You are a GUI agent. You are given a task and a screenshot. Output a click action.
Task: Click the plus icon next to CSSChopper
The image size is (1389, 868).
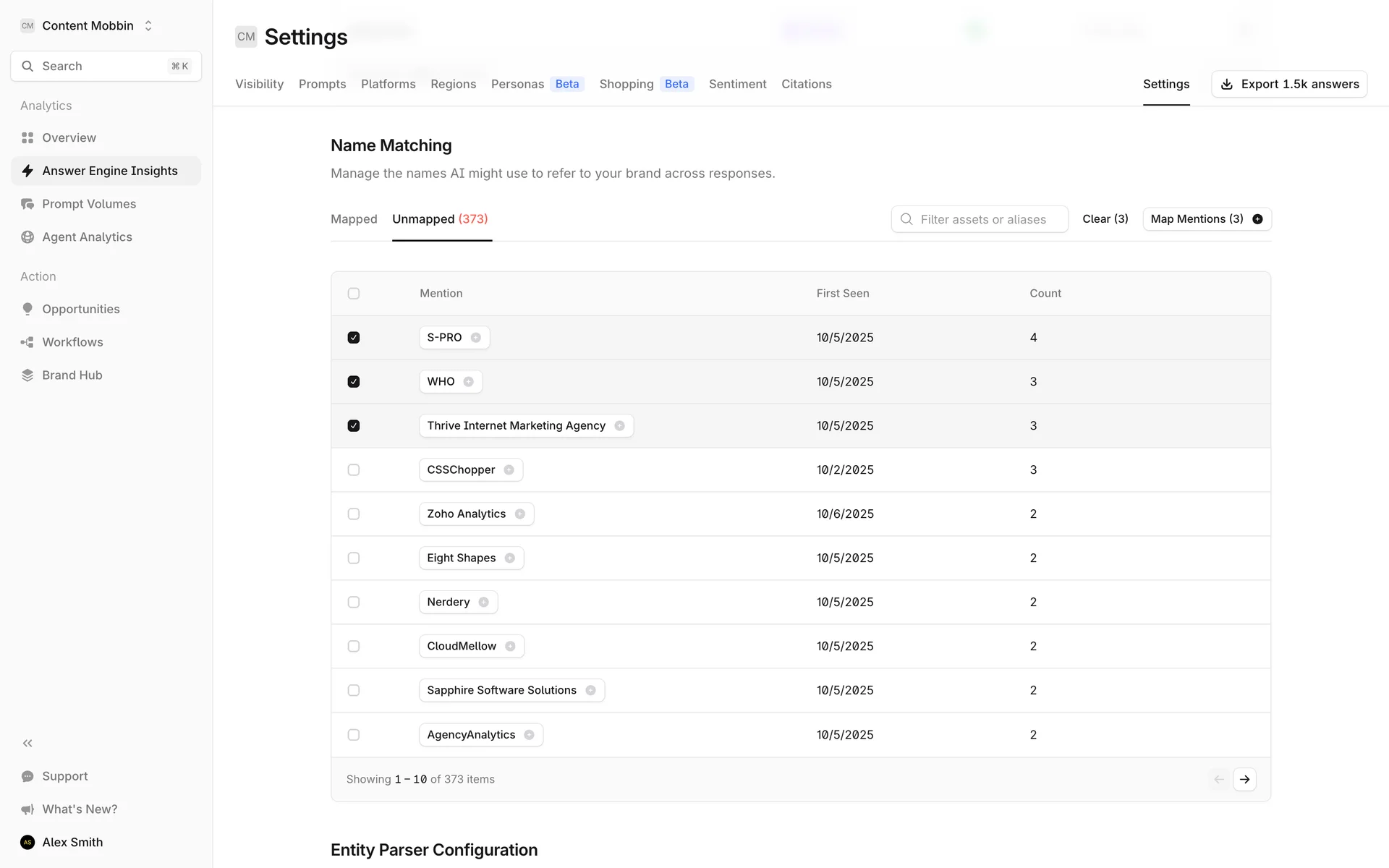coord(509,470)
